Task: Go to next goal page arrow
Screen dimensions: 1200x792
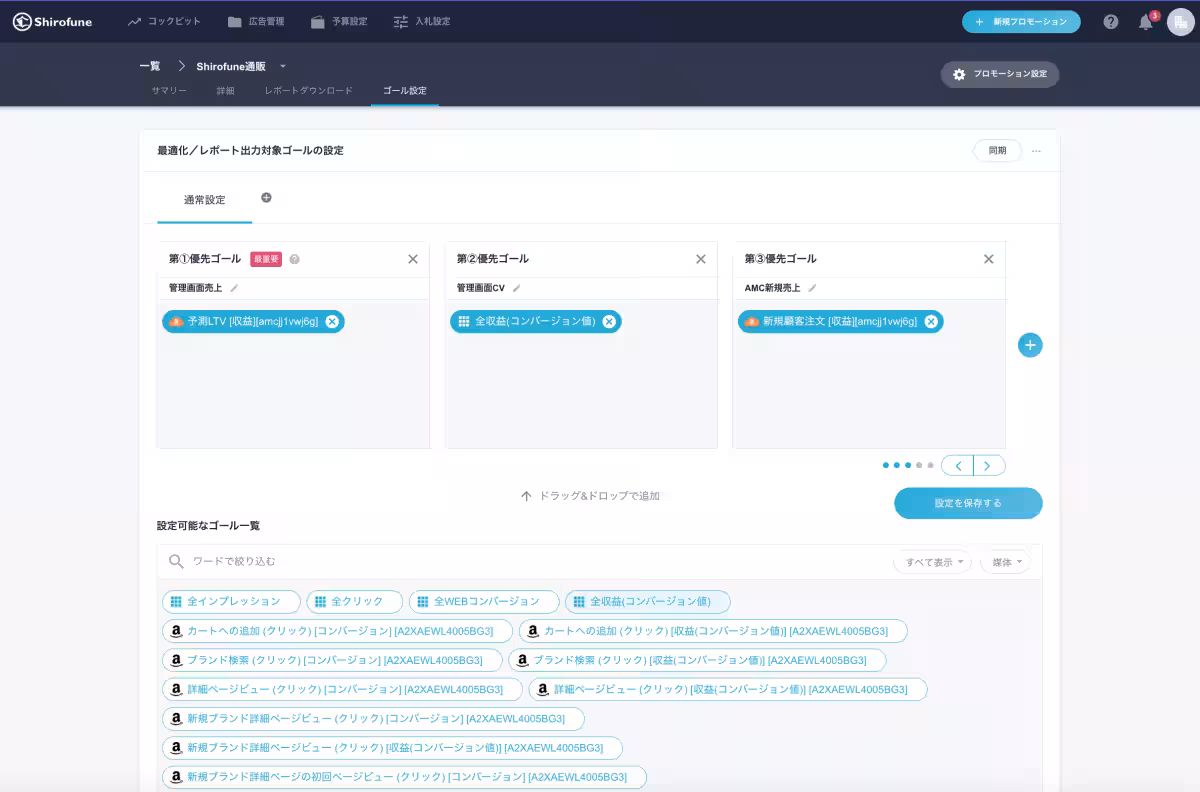Action: [989, 466]
